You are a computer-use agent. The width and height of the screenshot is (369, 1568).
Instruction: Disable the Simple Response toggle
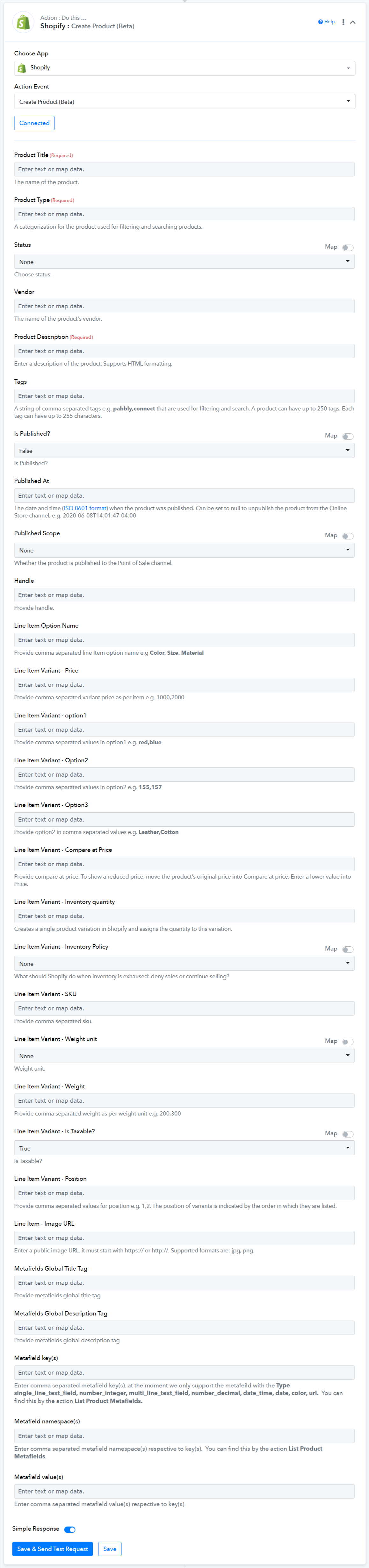pos(69,1530)
